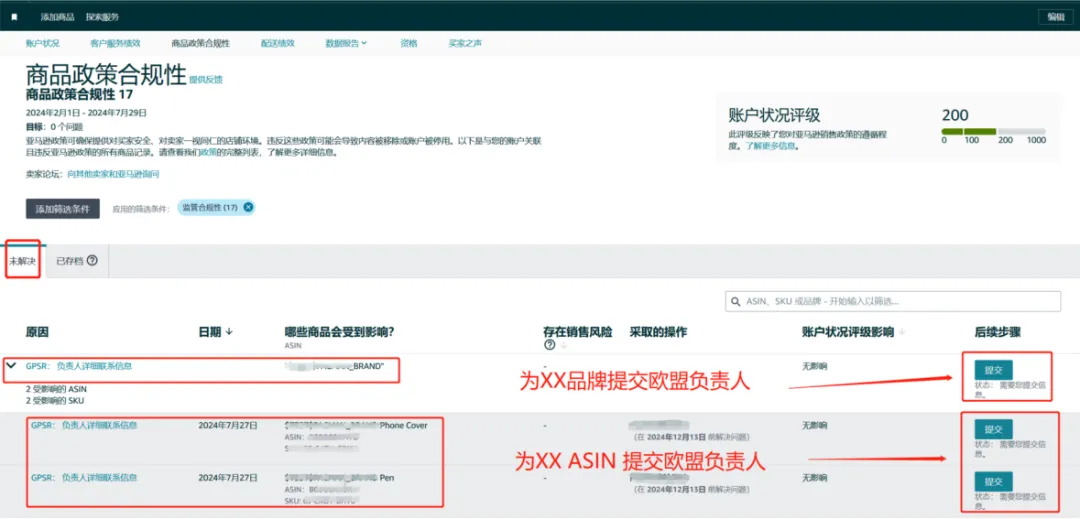Switch to 未解决 tab

coord(22,261)
